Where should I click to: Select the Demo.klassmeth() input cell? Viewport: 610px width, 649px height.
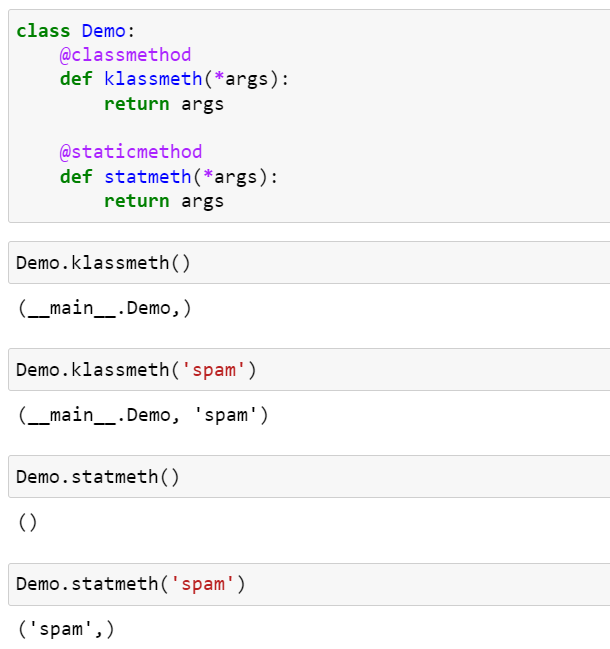[x=309, y=263]
